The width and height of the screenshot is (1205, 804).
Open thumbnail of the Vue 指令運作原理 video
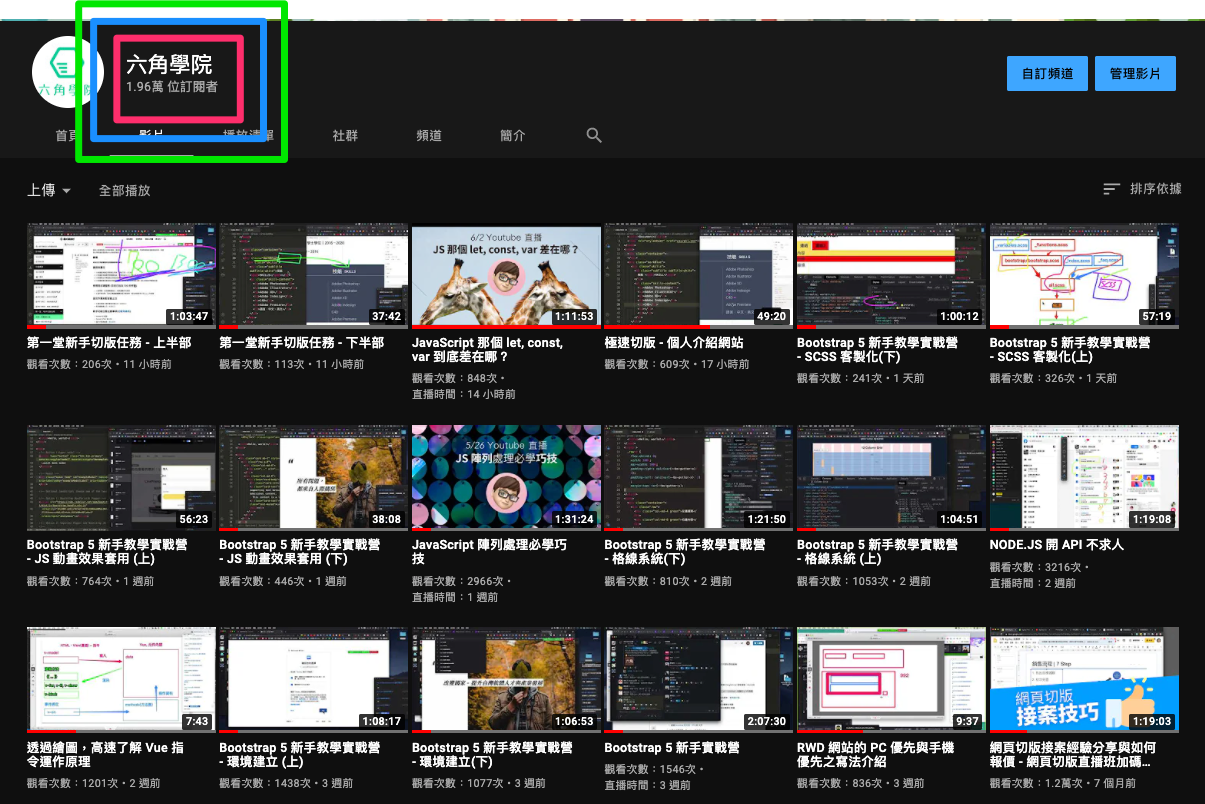point(121,680)
